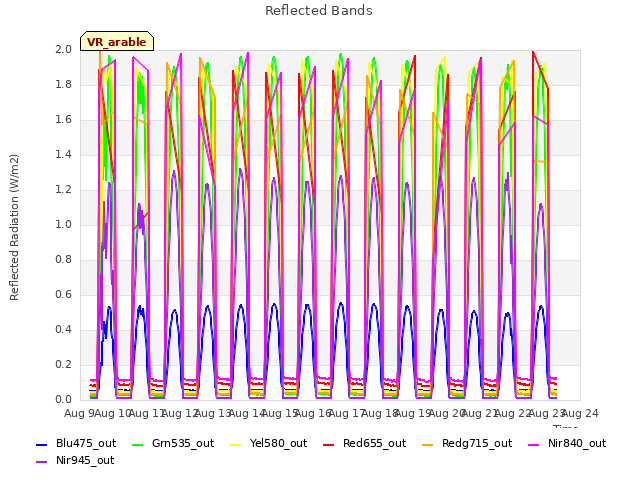Click the Aug 13 x-axis date label
The image size is (640, 480).
[x=213, y=413]
